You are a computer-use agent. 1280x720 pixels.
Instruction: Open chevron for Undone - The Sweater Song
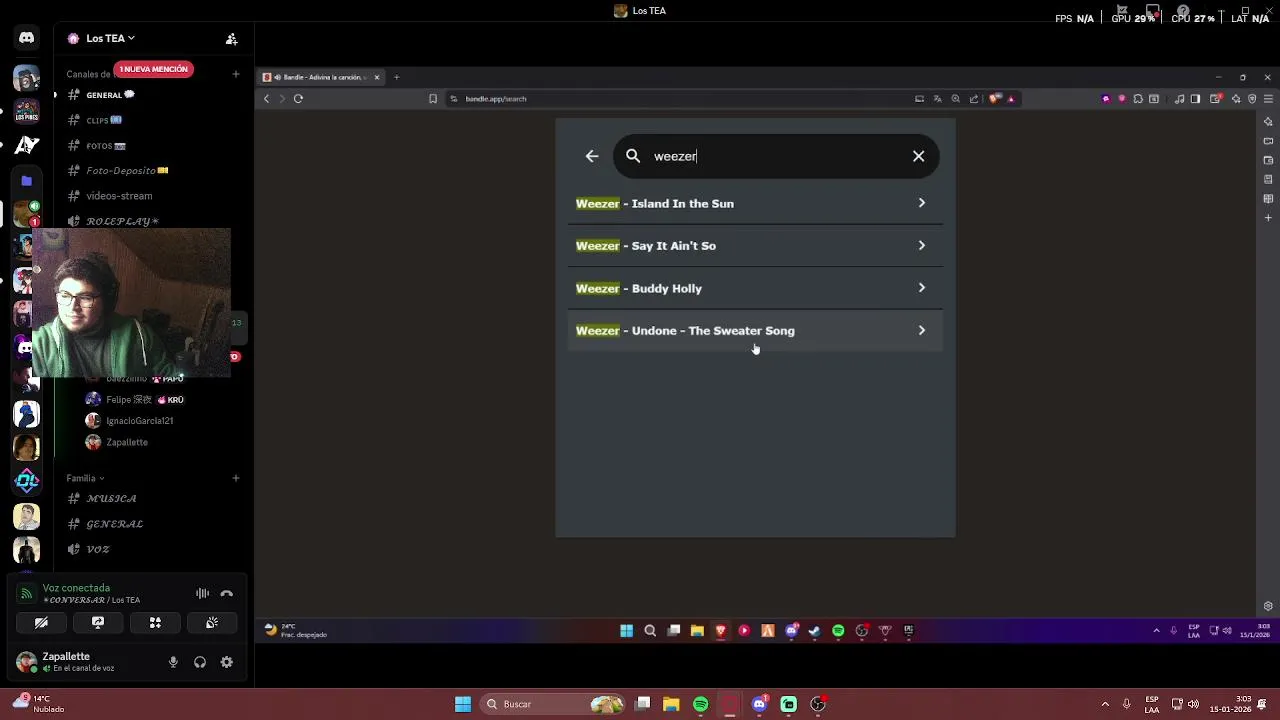coord(921,330)
